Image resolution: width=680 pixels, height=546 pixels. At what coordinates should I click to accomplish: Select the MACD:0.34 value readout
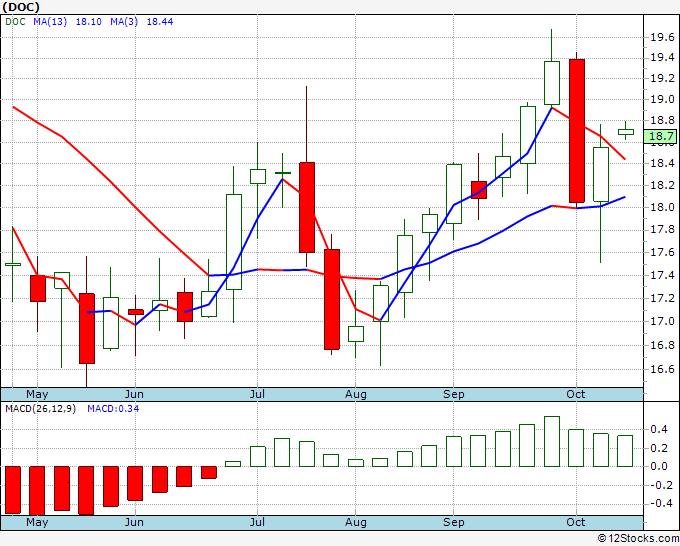[113, 409]
